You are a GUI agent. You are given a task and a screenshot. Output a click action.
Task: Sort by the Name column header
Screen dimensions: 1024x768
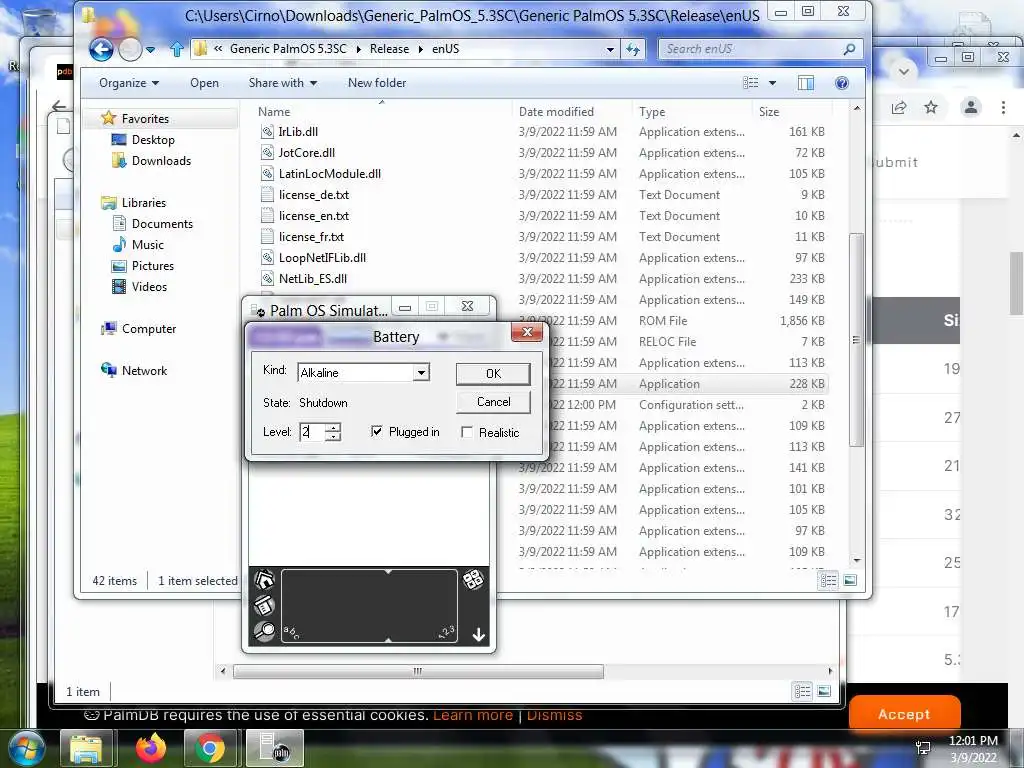(x=381, y=112)
